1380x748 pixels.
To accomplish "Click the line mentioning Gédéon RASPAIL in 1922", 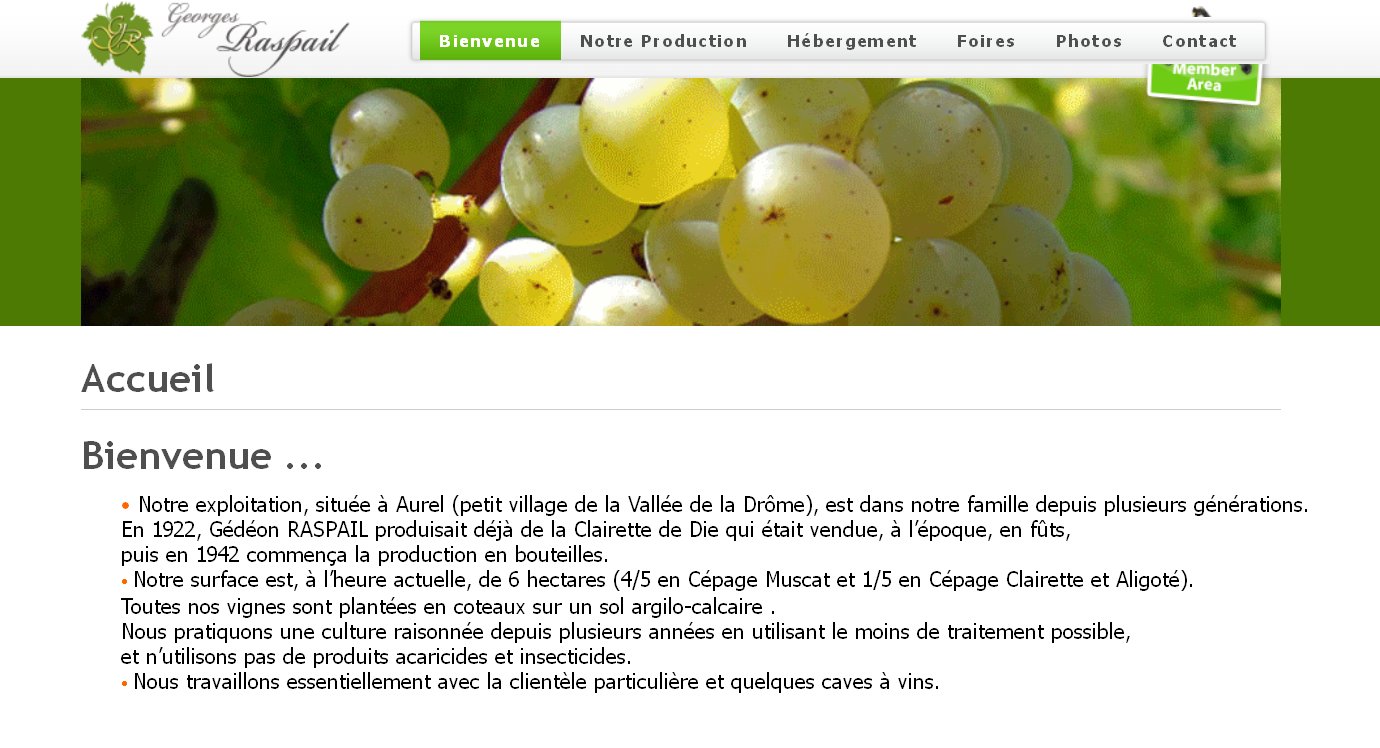I will pyautogui.click(x=596, y=529).
